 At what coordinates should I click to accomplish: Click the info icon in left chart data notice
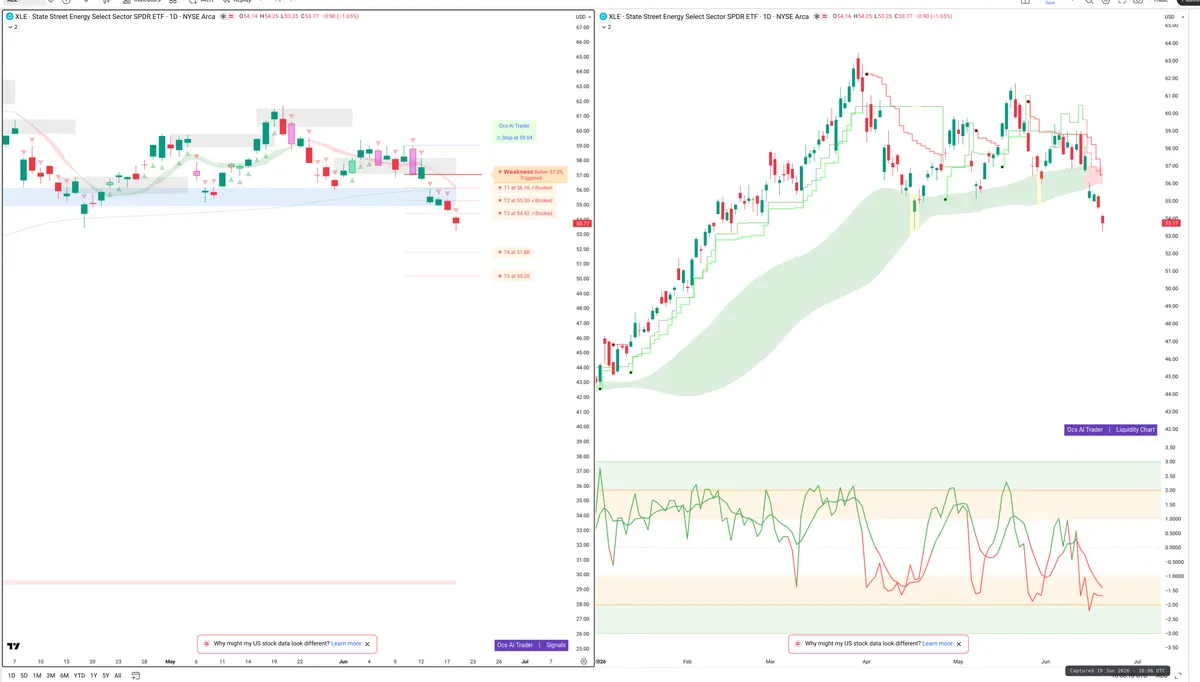[x=206, y=644]
